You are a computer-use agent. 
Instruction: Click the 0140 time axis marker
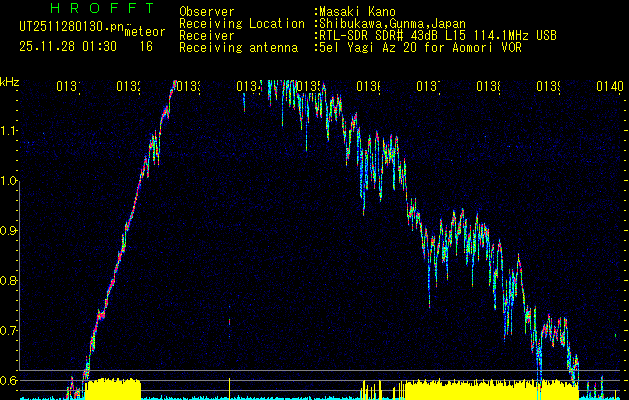(610, 87)
